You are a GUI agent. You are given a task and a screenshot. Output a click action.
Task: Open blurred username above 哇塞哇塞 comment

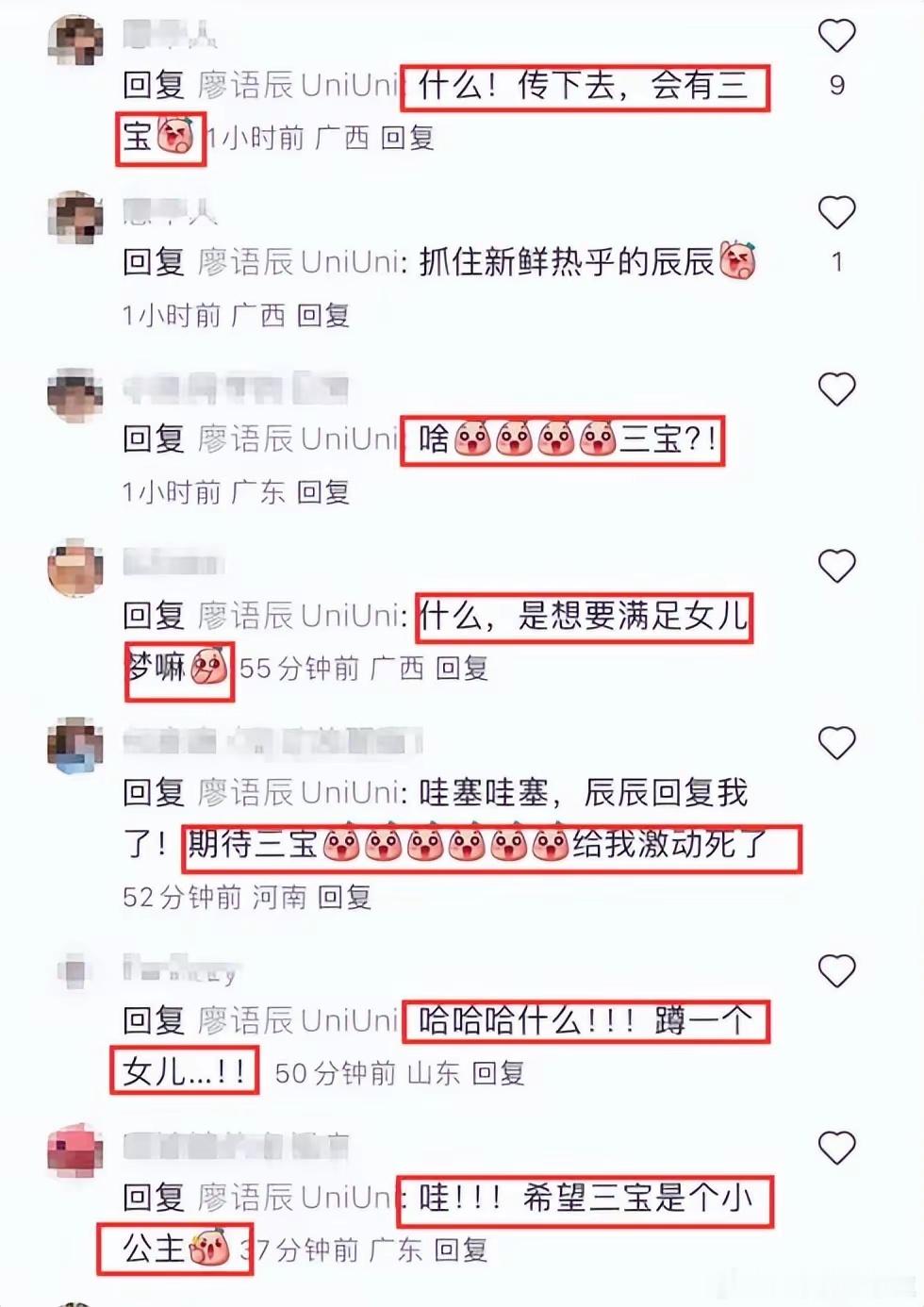[x=272, y=741]
